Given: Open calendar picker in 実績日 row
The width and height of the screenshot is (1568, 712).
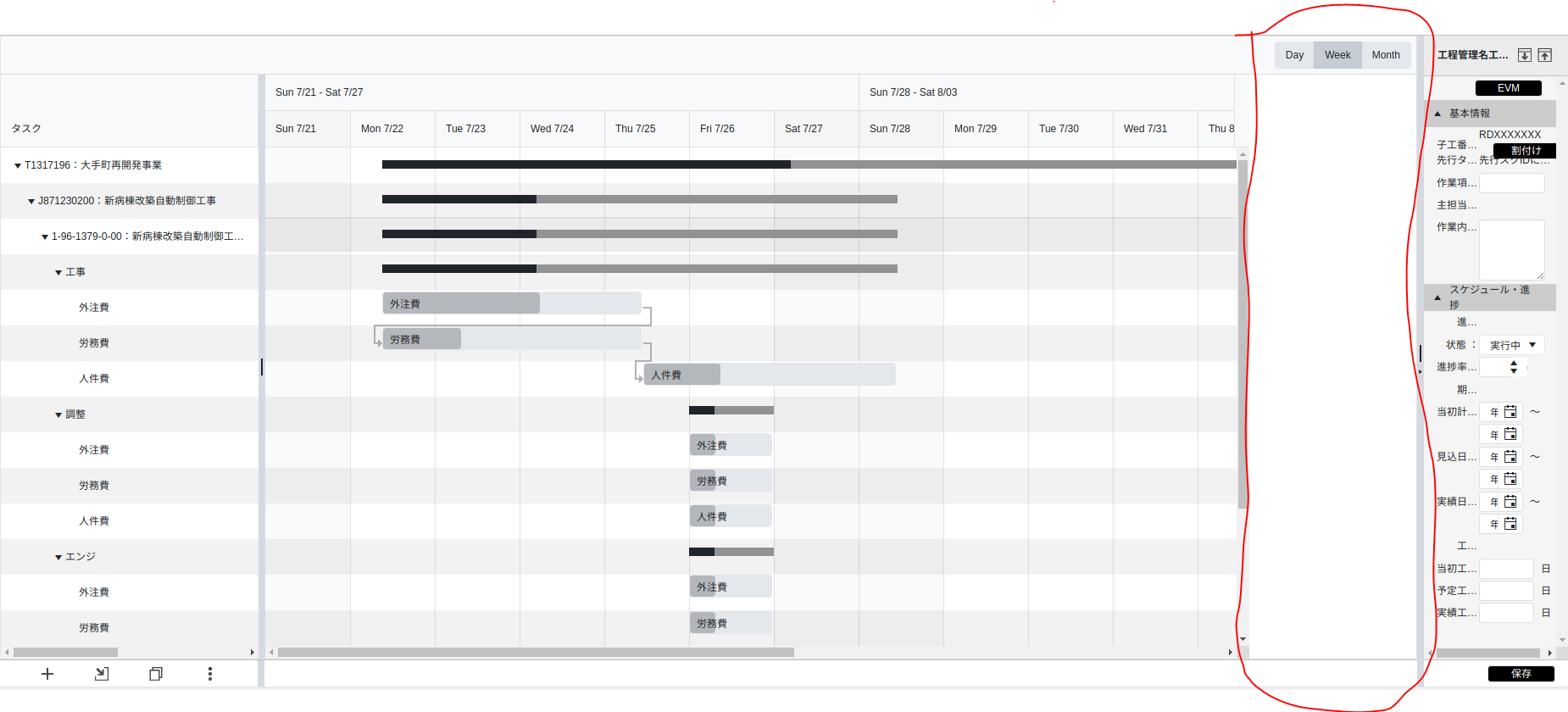Looking at the screenshot, I should pyautogui.click(x=1510, y=502).
